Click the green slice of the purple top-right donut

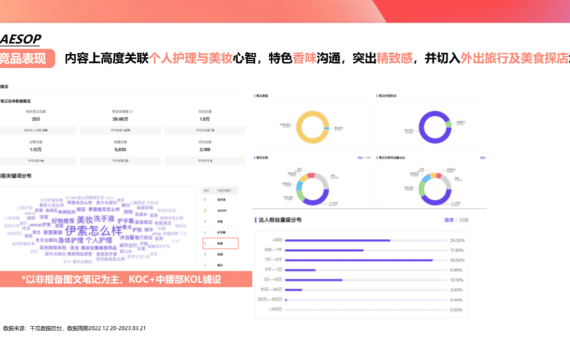coord(449,124)
